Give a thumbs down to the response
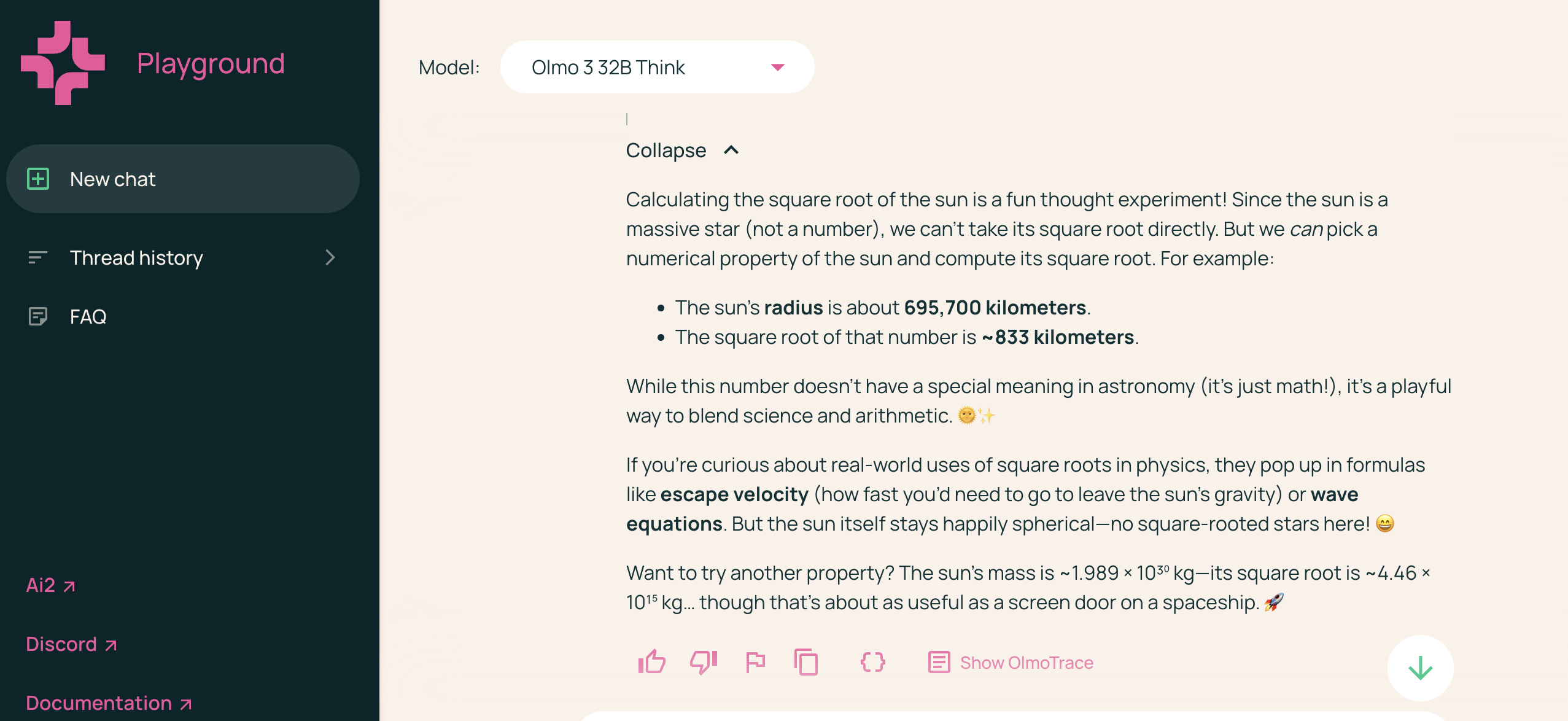This screenshot has height=721, width=1568. point(703,662)
